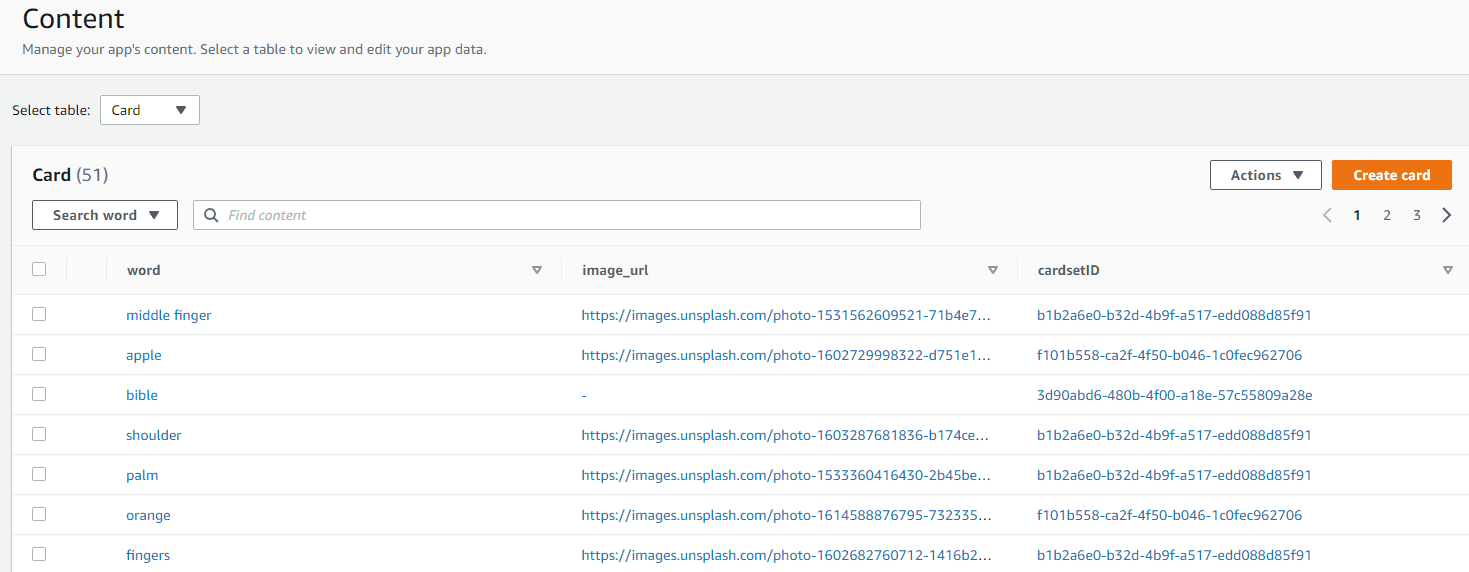This screenshot has height=572, width=1469.
Task: Sort by cardsetID column arrow
Action: click(1447, 270)
